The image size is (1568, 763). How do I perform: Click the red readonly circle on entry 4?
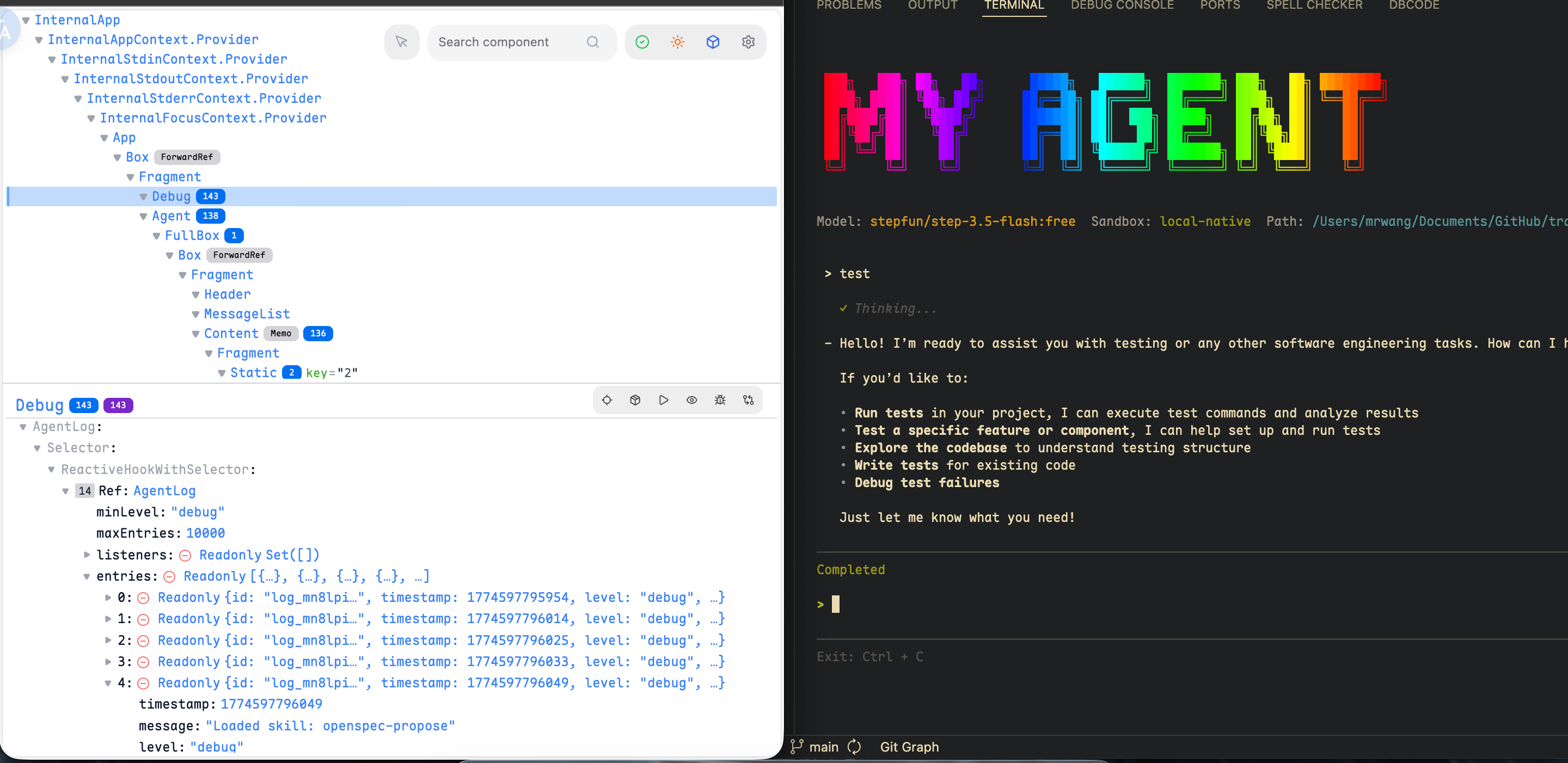[144, 684]
